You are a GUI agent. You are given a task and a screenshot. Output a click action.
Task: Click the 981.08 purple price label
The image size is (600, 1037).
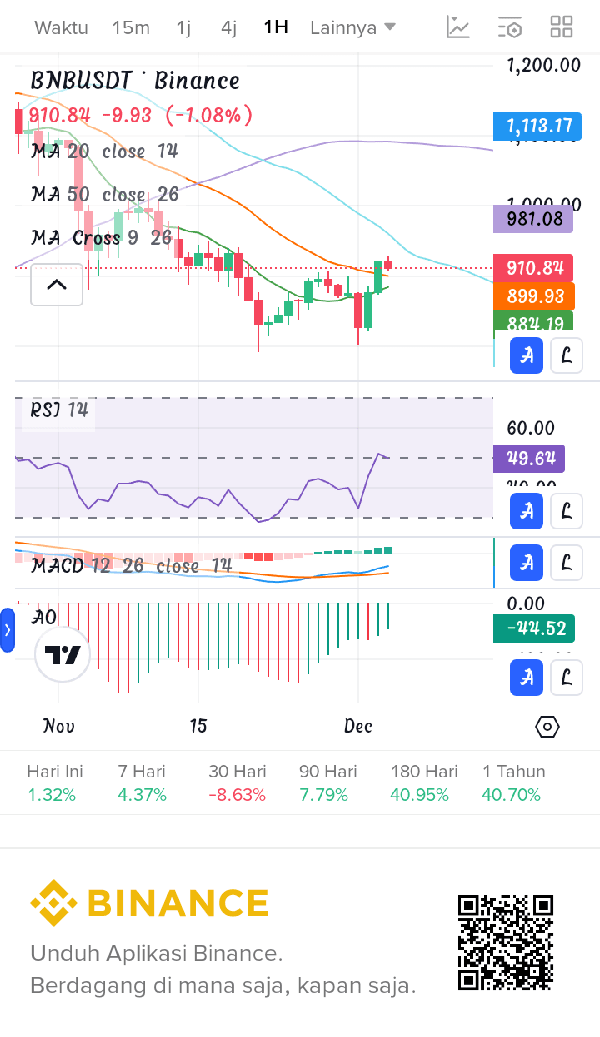coord(533,218)
